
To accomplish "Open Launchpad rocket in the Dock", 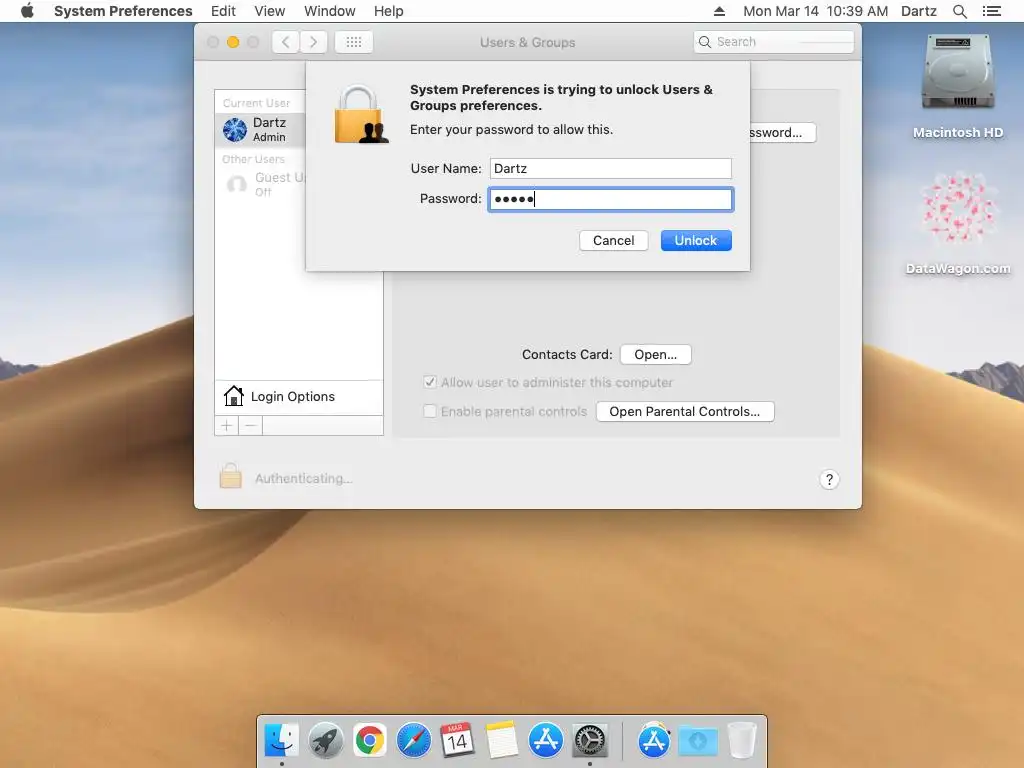I will coord(325,741).
